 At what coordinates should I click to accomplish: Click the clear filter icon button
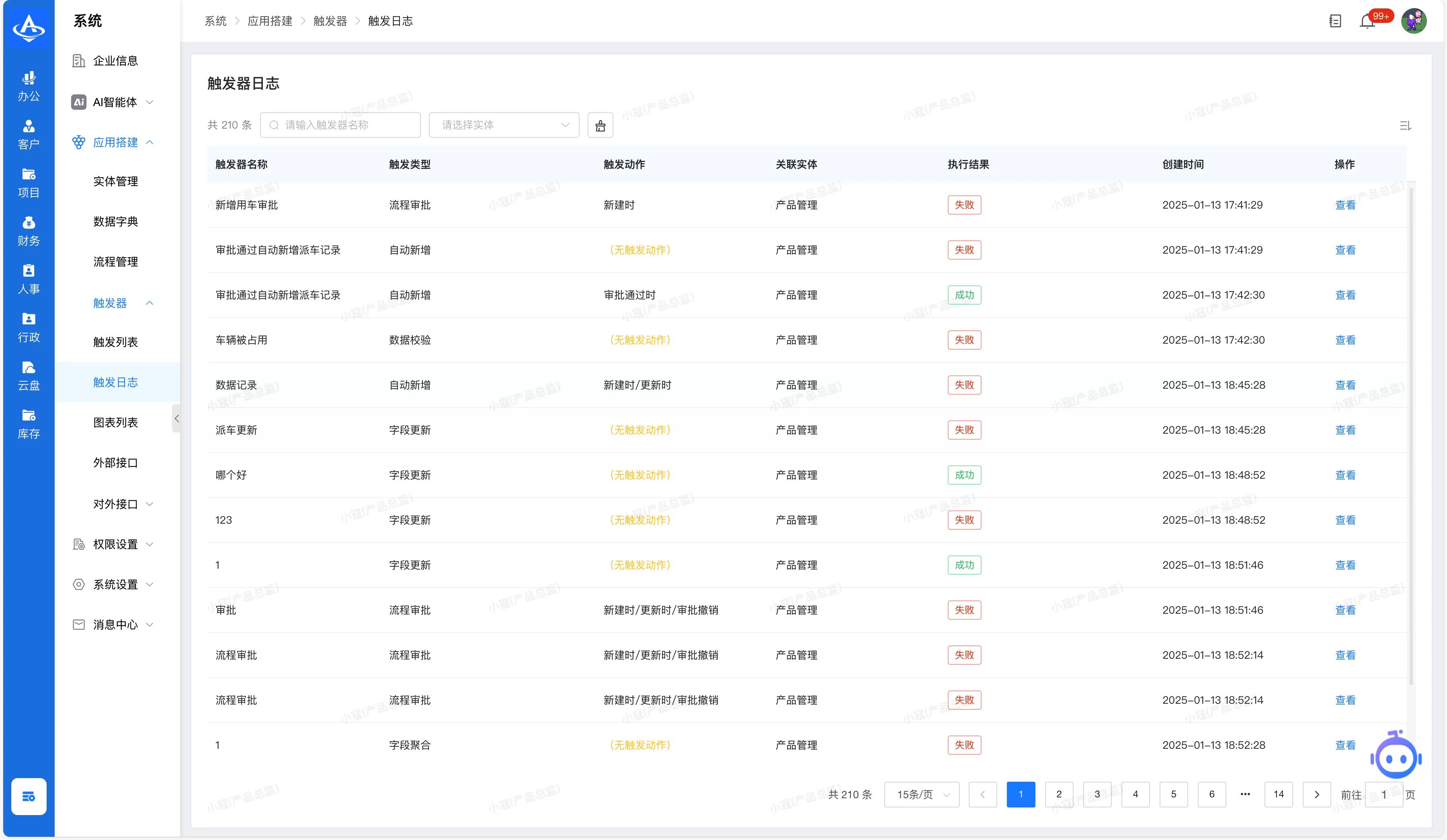point(600,125)
